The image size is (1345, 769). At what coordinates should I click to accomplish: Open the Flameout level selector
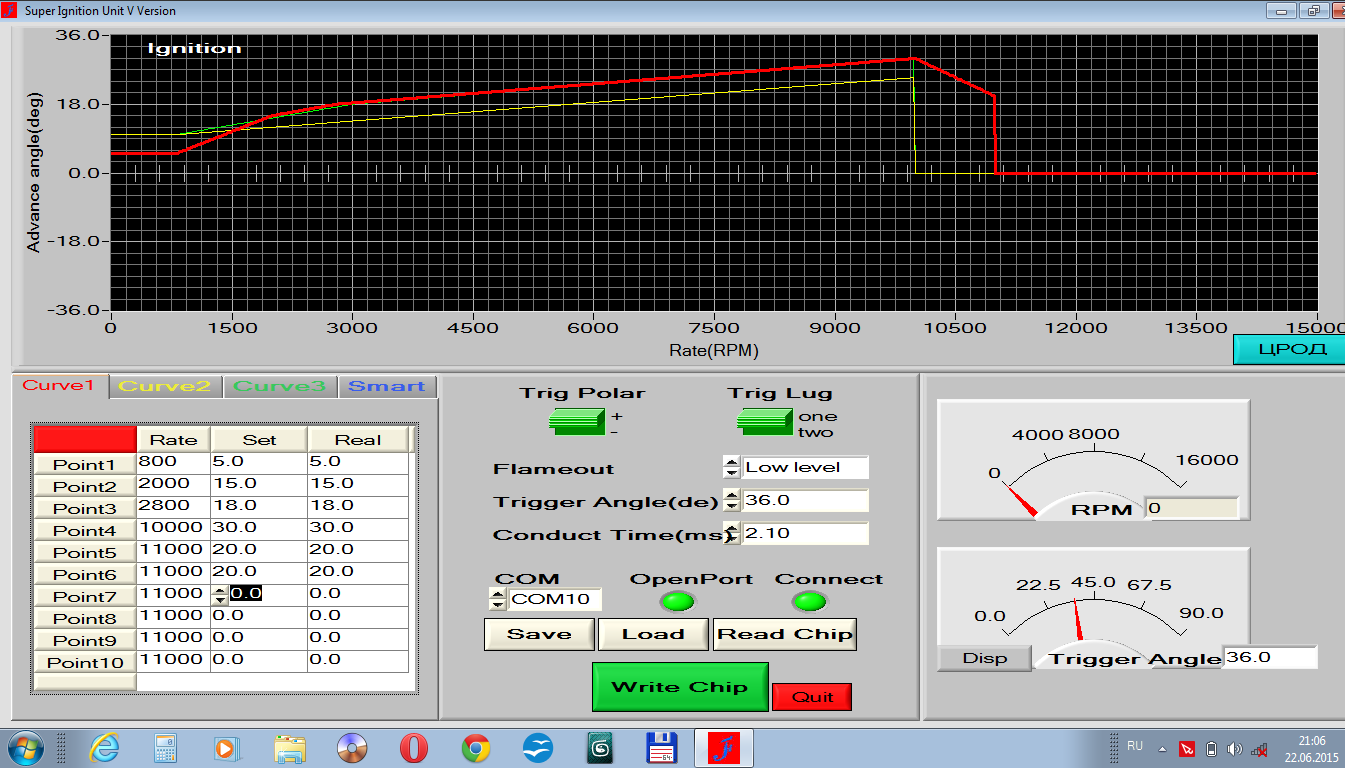[x=731, y=468]
